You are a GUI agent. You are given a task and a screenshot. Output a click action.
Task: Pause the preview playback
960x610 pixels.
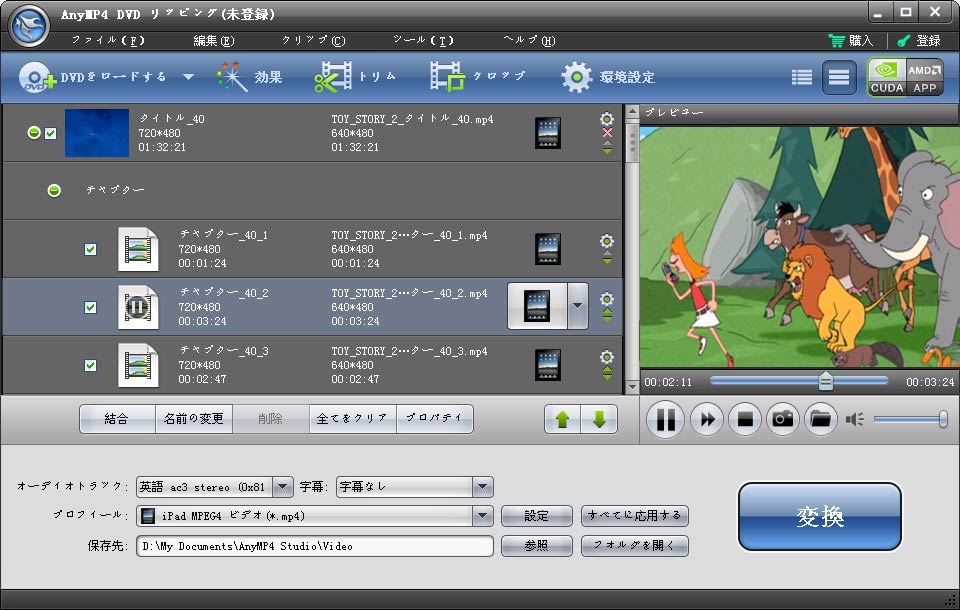click(666, 419)
